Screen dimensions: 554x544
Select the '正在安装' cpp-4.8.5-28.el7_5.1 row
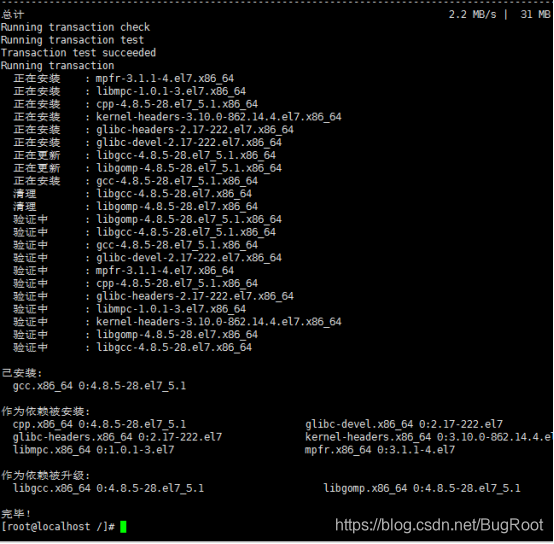[x=136, y=104]
